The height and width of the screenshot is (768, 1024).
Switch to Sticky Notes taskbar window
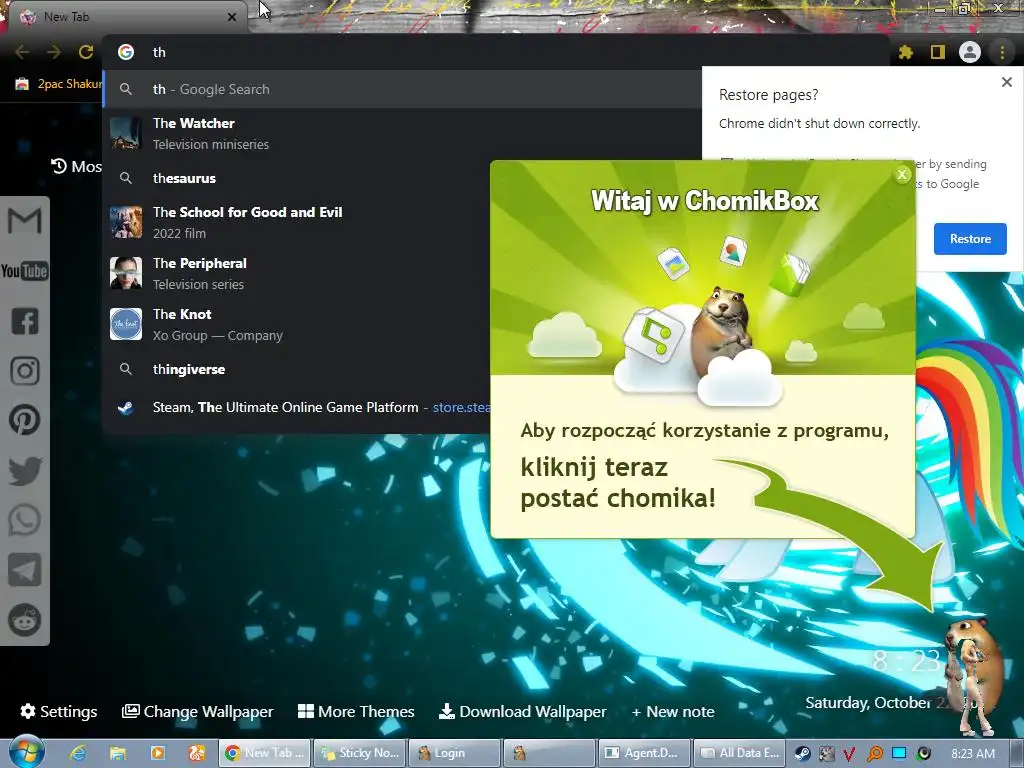(x=360, y=753)
